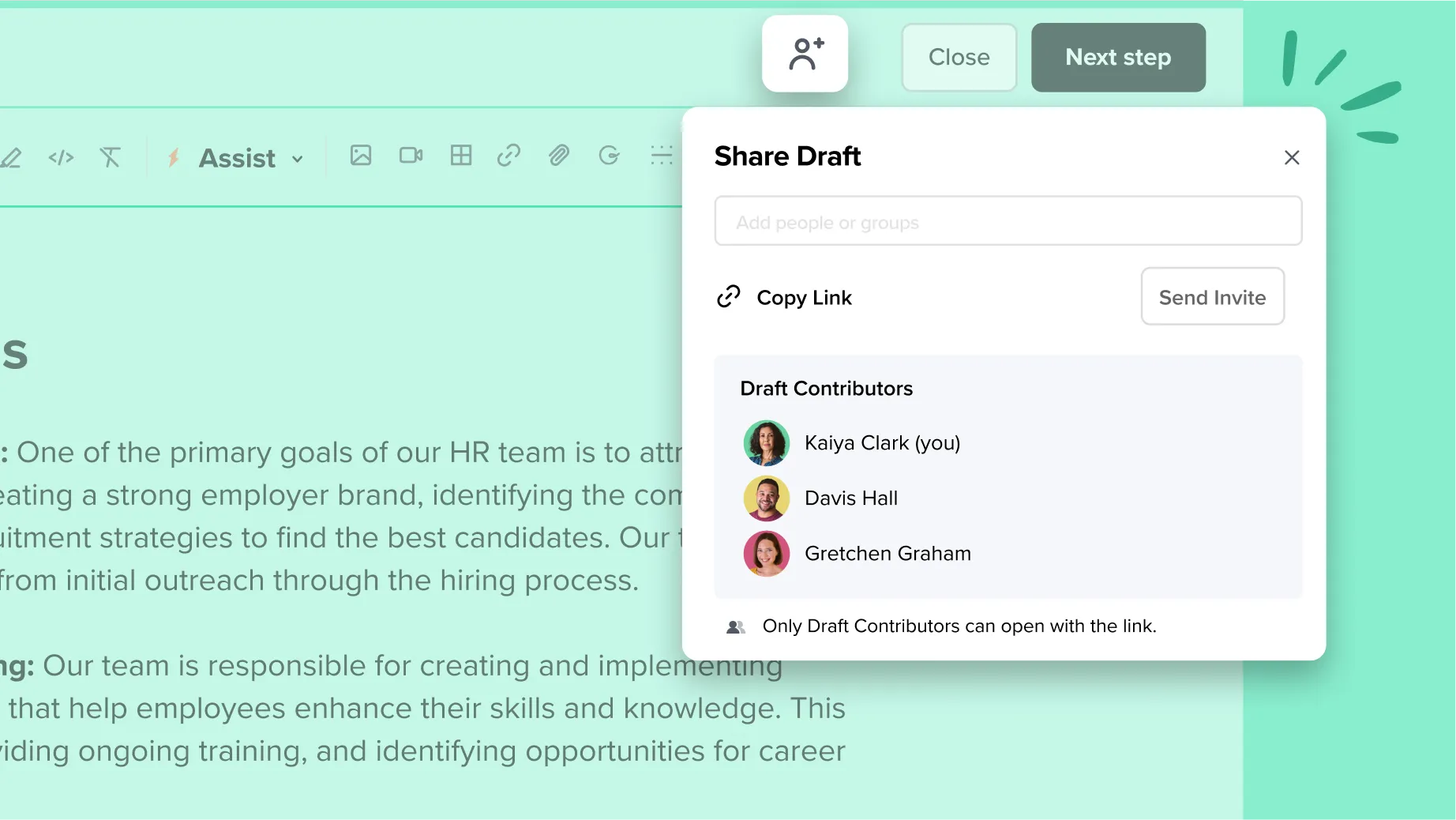Select contributor Gretchen Graham
The width and height of the screenshot is (1456, 820).
point(887,554)
